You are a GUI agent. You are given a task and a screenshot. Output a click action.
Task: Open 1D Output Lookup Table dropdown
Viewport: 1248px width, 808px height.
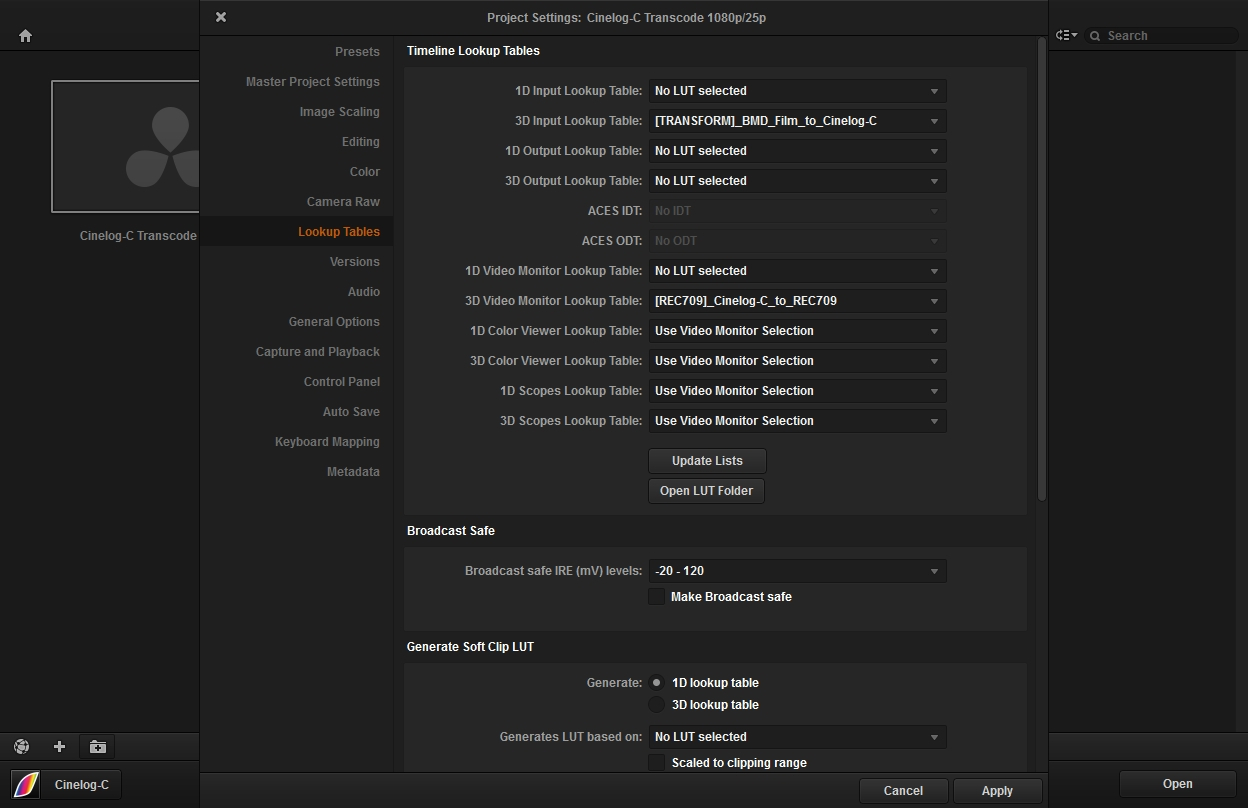click(x=797, y=151)
